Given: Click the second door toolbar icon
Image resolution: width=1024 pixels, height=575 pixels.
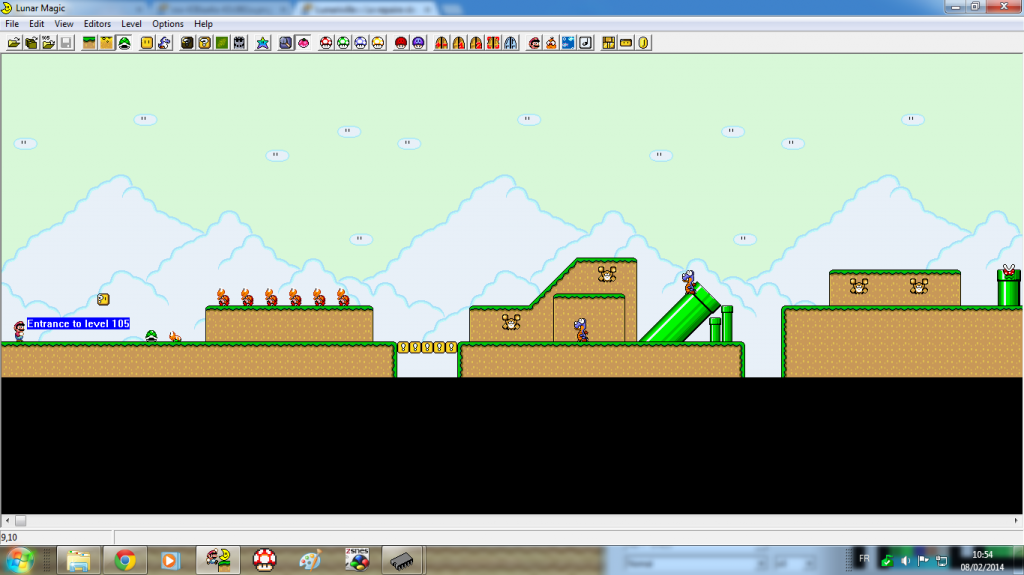Looking at the screenshot, I should click(x=459, y=42).
